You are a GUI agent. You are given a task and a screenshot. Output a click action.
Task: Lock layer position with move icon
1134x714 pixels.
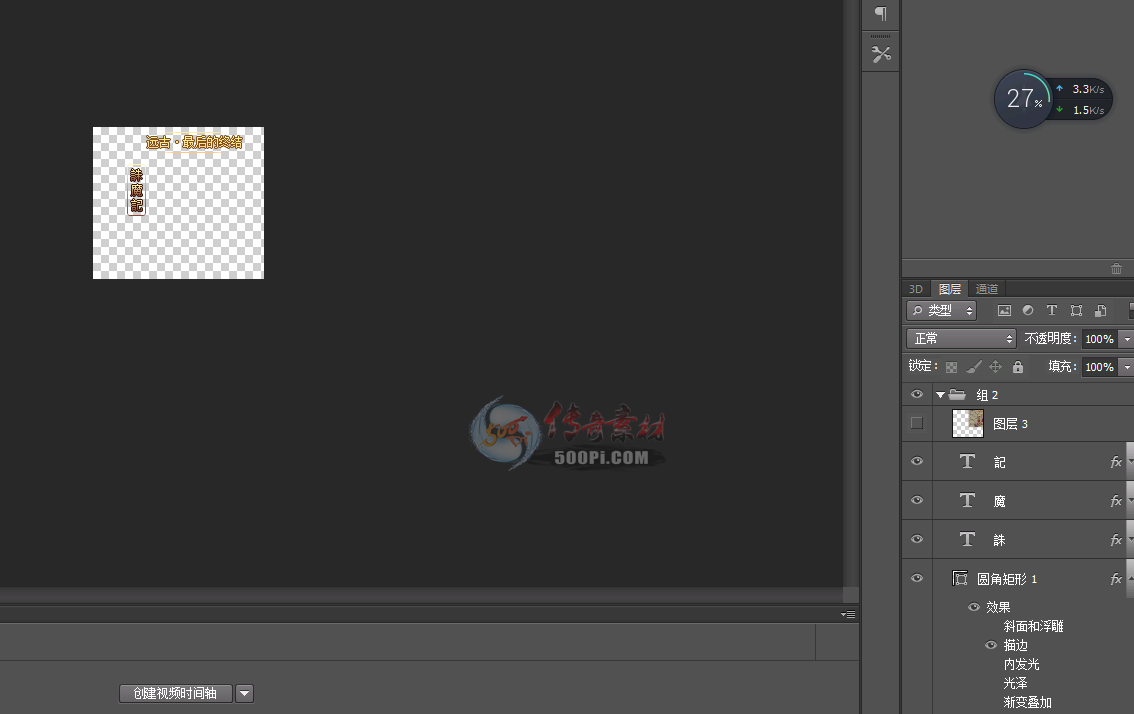pos(995,367)
